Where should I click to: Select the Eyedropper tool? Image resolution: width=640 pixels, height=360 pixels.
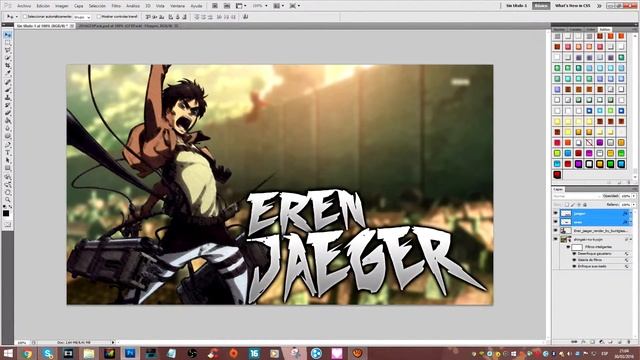(x=7, y=74)
